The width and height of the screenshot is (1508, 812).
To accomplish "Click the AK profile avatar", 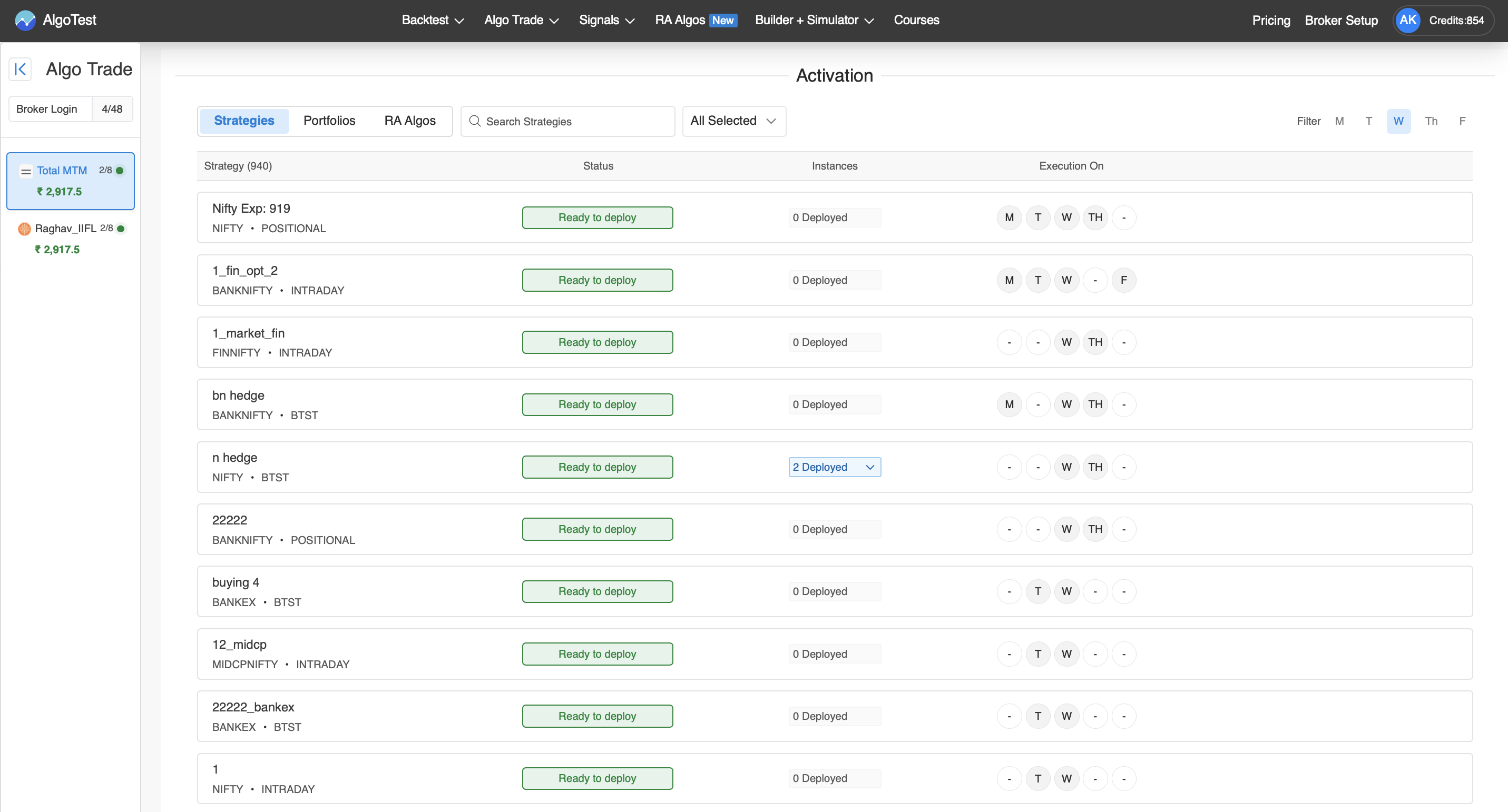I will pyautogui.click(x=1407, y=20).
